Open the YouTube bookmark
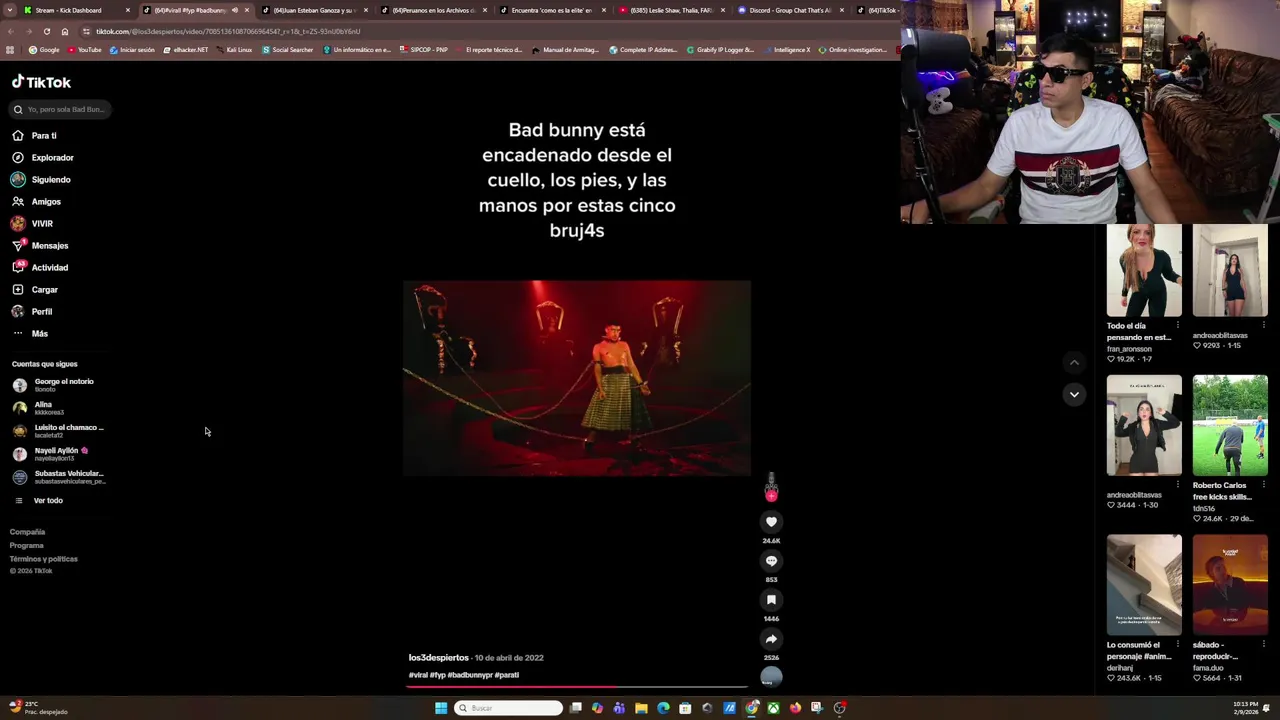Image resolution: width=1280 pixels, height=720 pixels. 84,49
